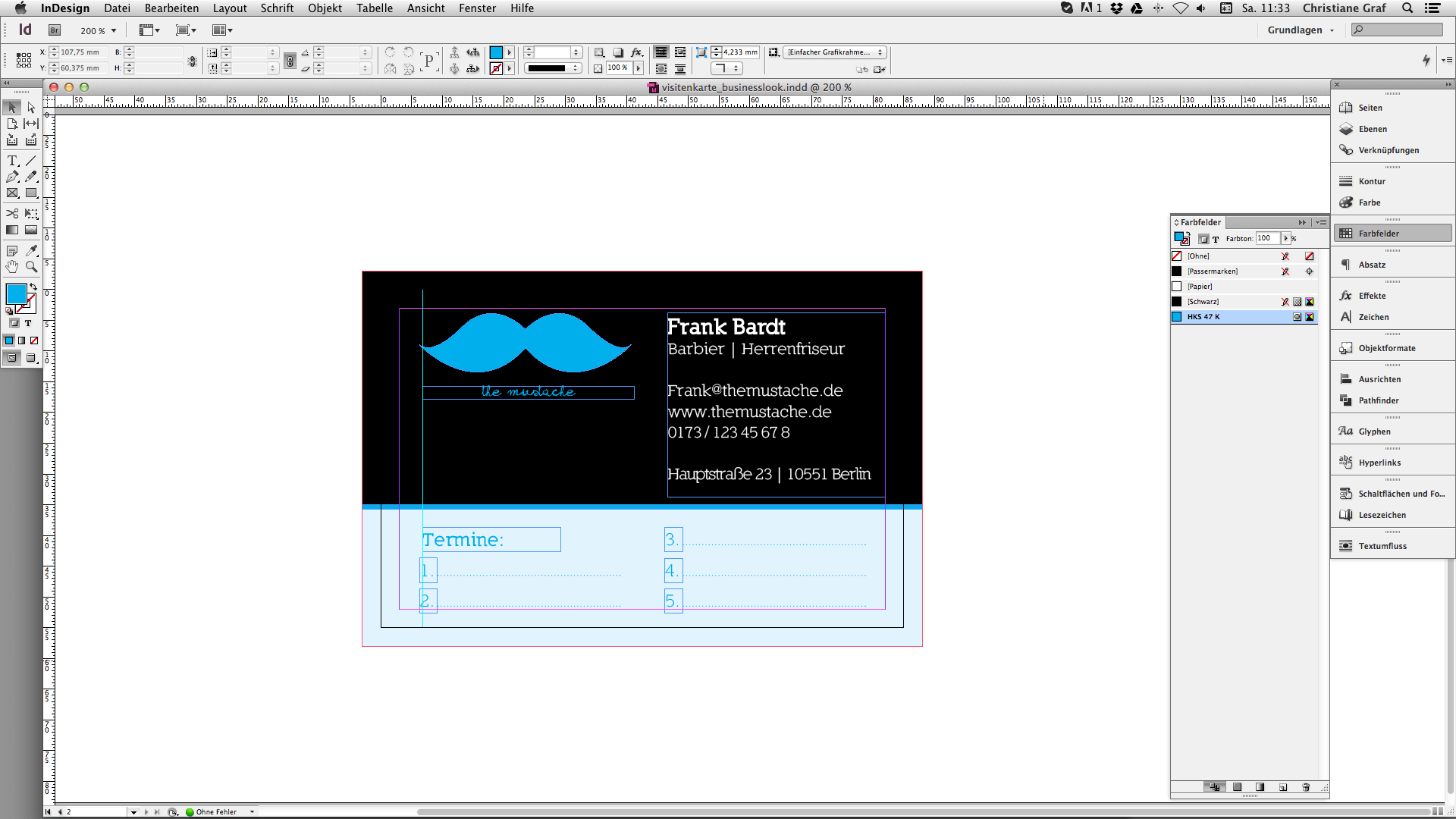1456x819 pixels.
Task: Open Grundlagen workspace dropdown
Action: click(1300, 30)
